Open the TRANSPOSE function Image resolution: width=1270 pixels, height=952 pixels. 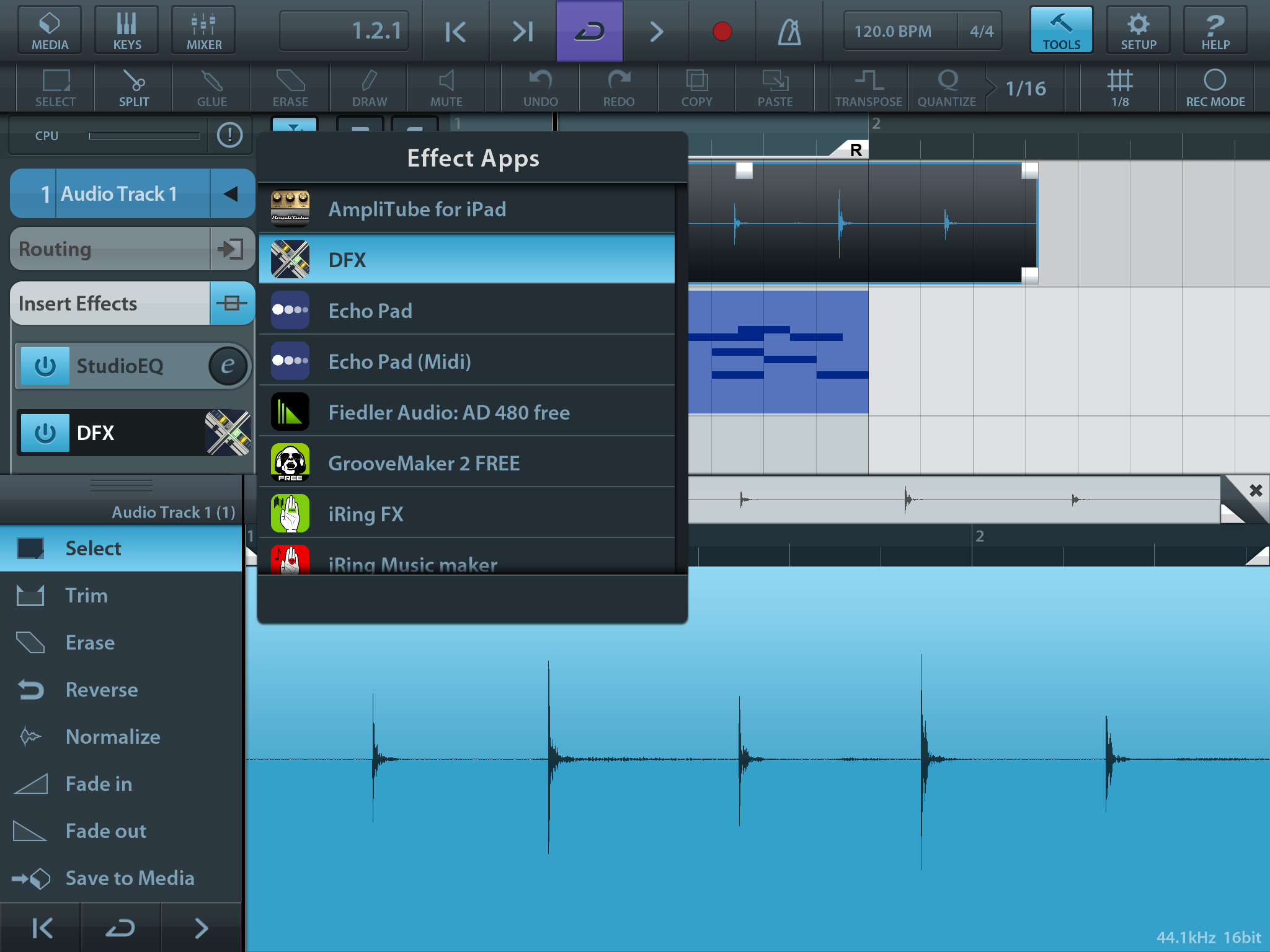coord(869,88)
